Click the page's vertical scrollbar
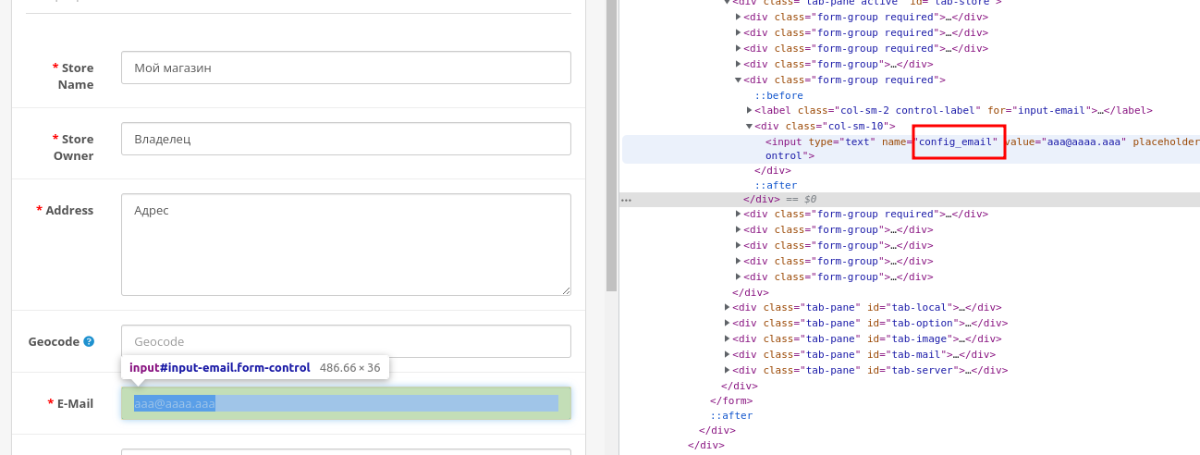The width and height of the screenshot is (1200, 455). point(612,150)
